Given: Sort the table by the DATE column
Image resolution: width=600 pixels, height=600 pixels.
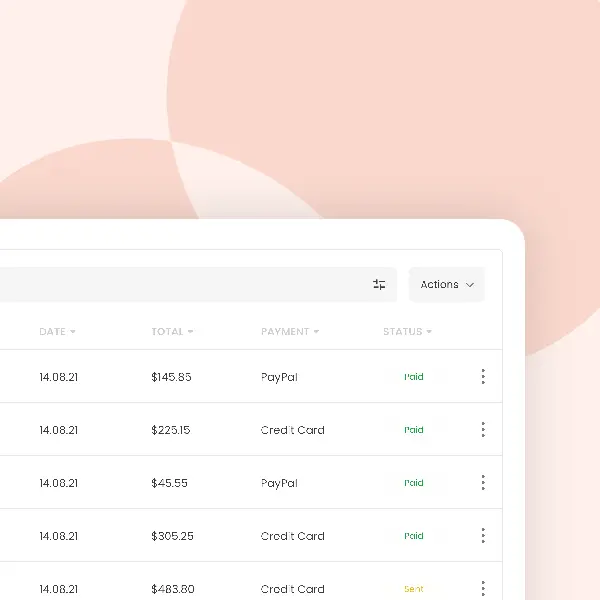Looking at the screenshot, I should click(57, 332).
